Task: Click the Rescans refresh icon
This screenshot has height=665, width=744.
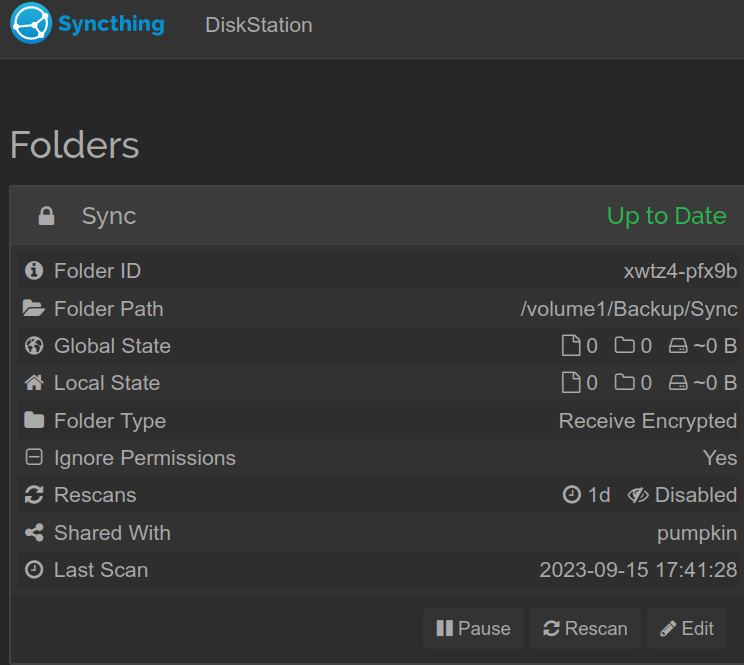Action: pyautogui.click(x=34, y=495)
